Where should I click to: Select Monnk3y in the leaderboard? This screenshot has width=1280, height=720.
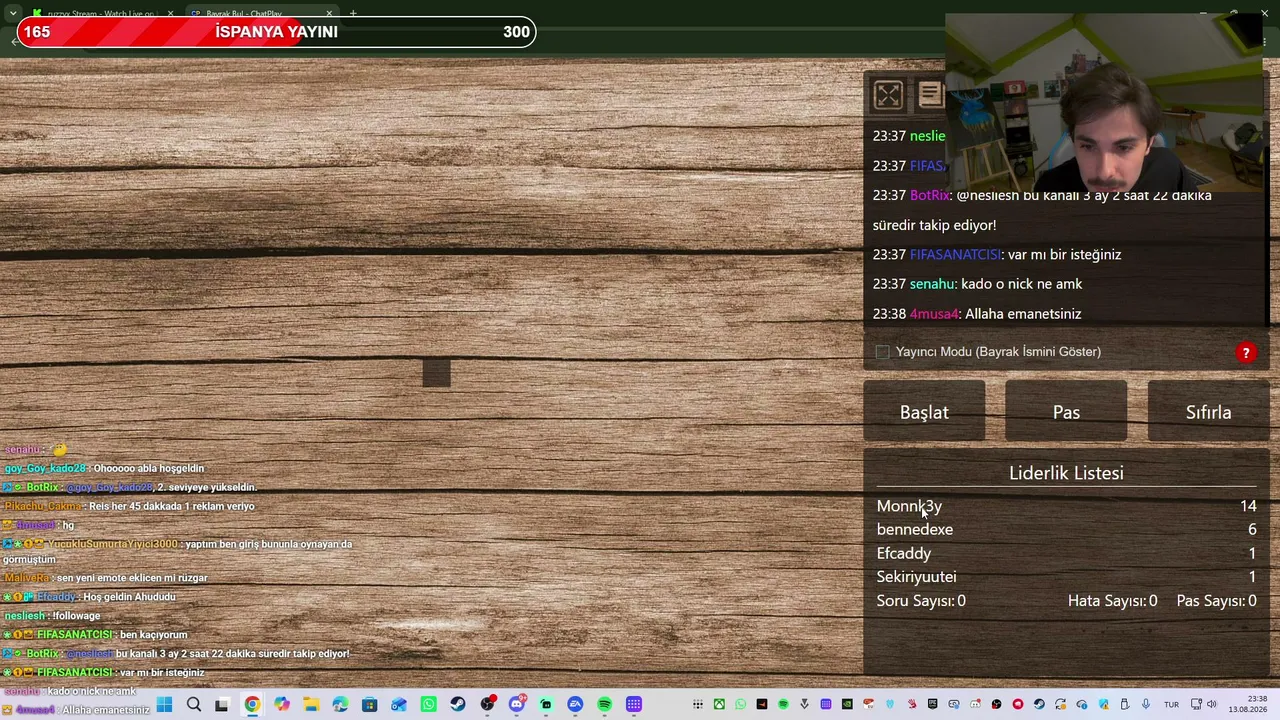tap(909, 506)
